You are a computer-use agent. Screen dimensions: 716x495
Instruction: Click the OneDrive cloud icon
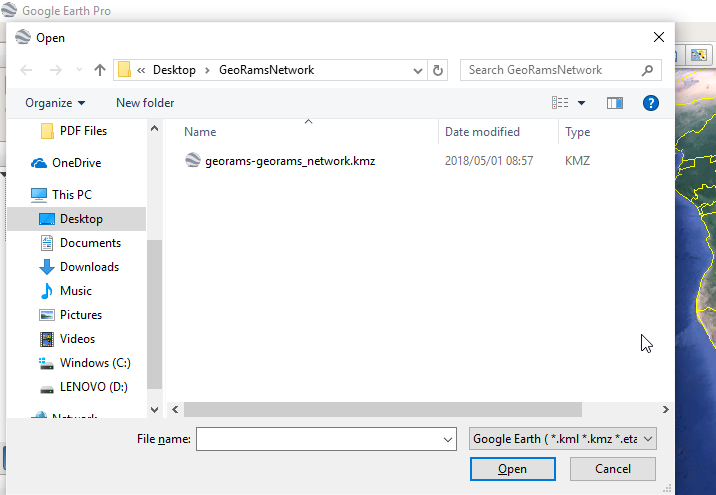(39, 163)
